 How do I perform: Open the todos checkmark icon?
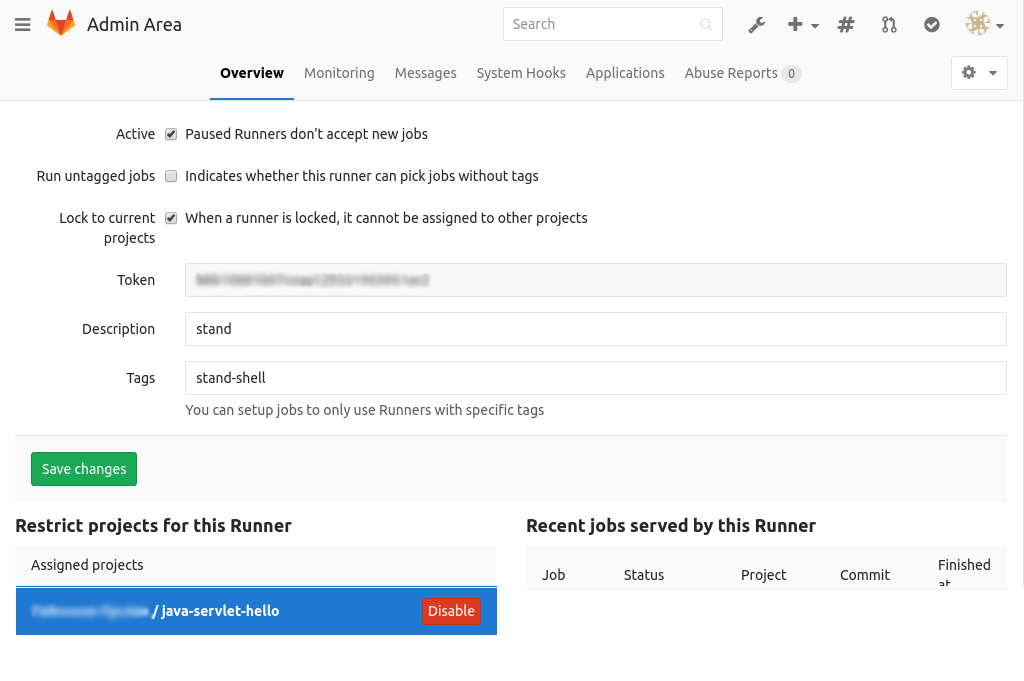coord(932,25)
